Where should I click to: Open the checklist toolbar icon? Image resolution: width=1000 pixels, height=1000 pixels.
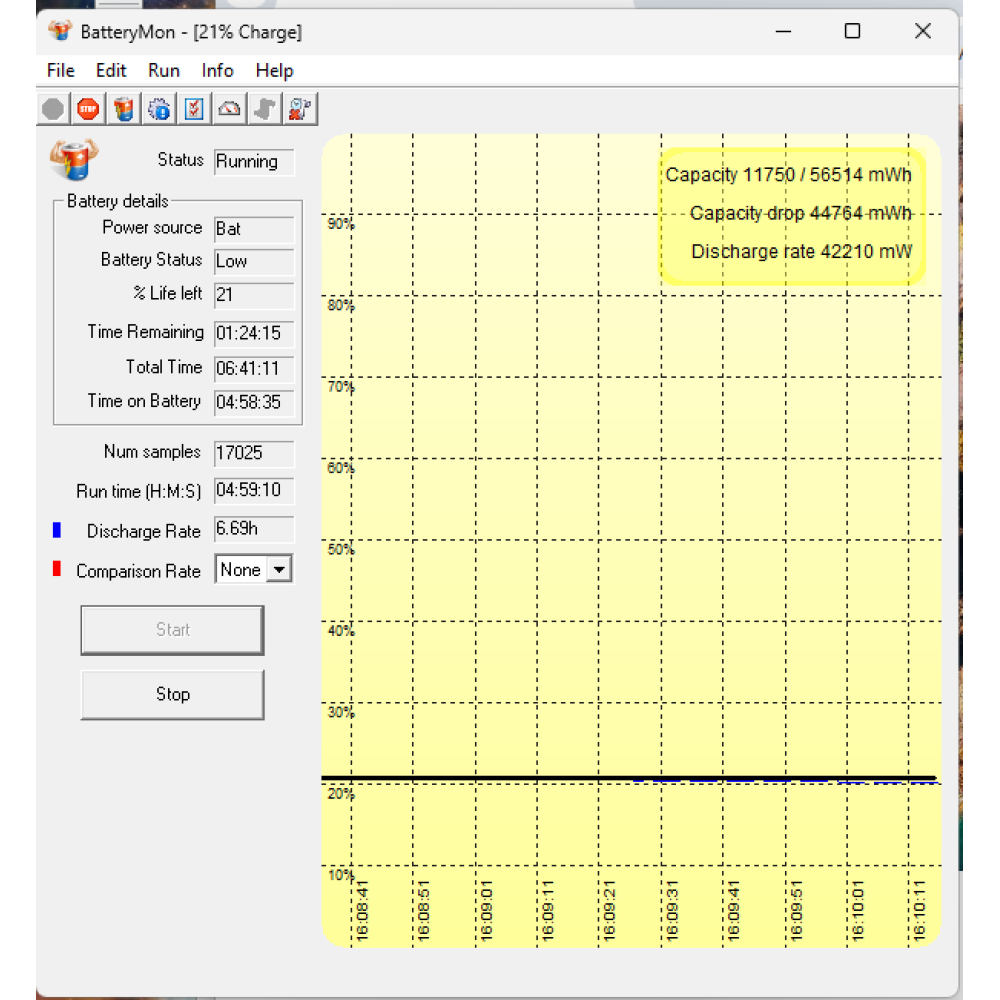[x=194, y=109]
